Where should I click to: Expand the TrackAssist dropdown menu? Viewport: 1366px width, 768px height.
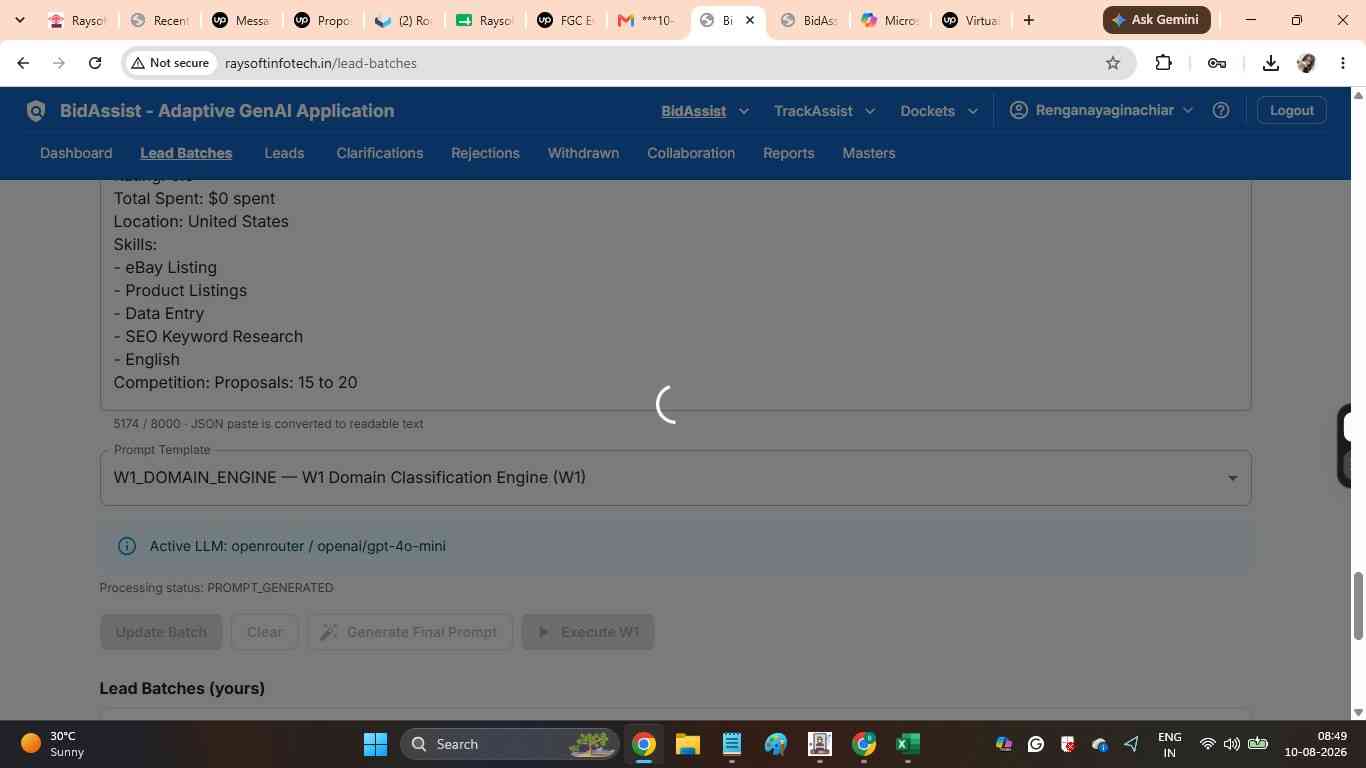pyautogui.click(x=825, y=111)
